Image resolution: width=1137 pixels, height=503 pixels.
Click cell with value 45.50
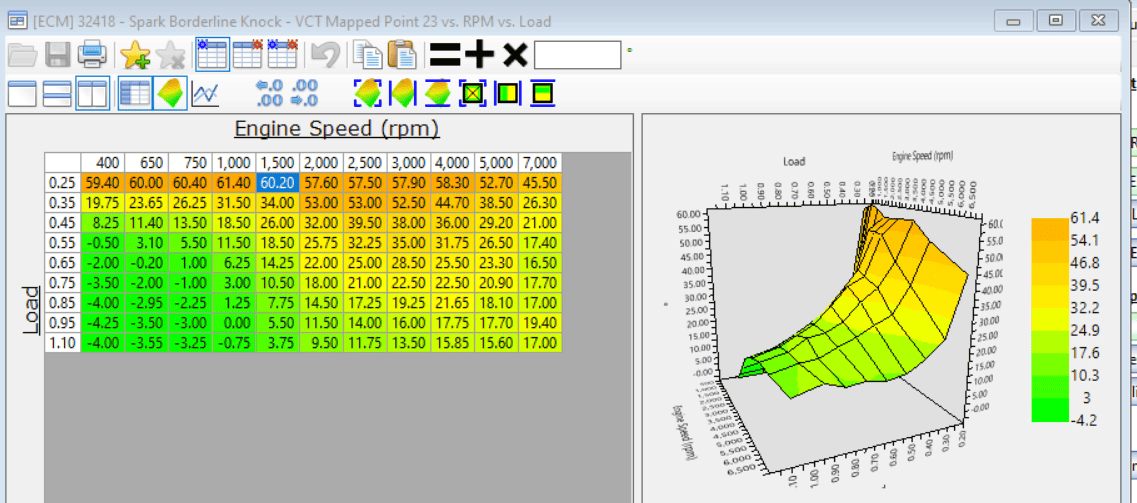540,183
